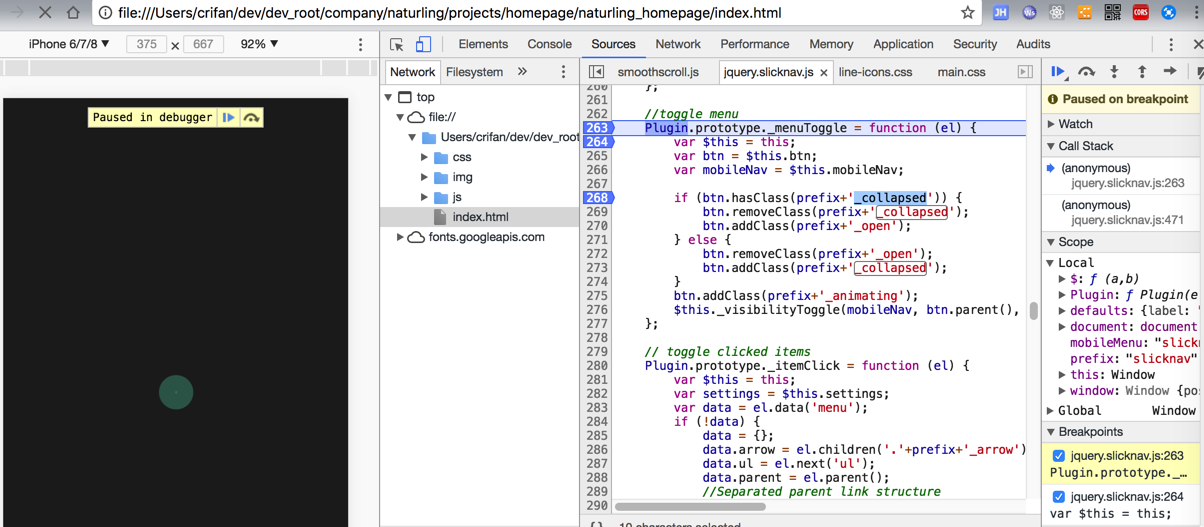Open the QR code extension

pos(1113,13)
